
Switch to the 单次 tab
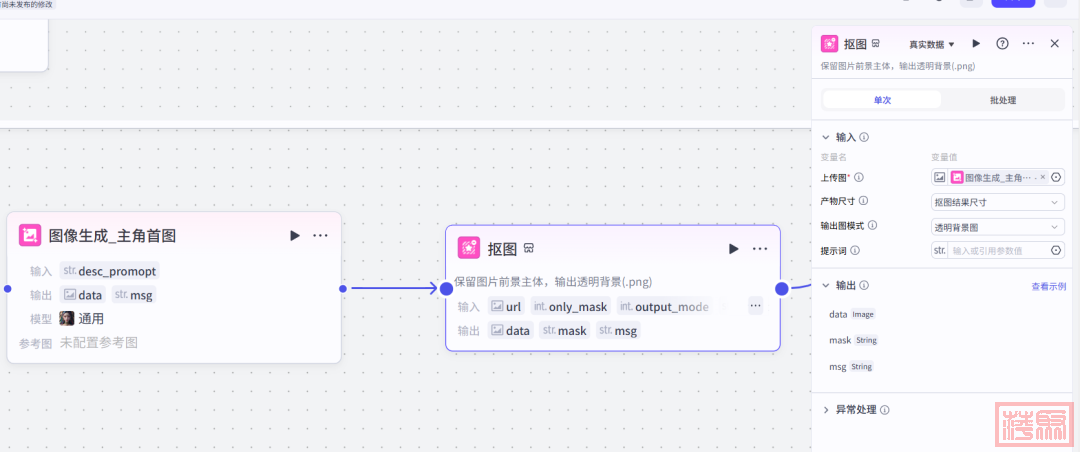(881, 100)
